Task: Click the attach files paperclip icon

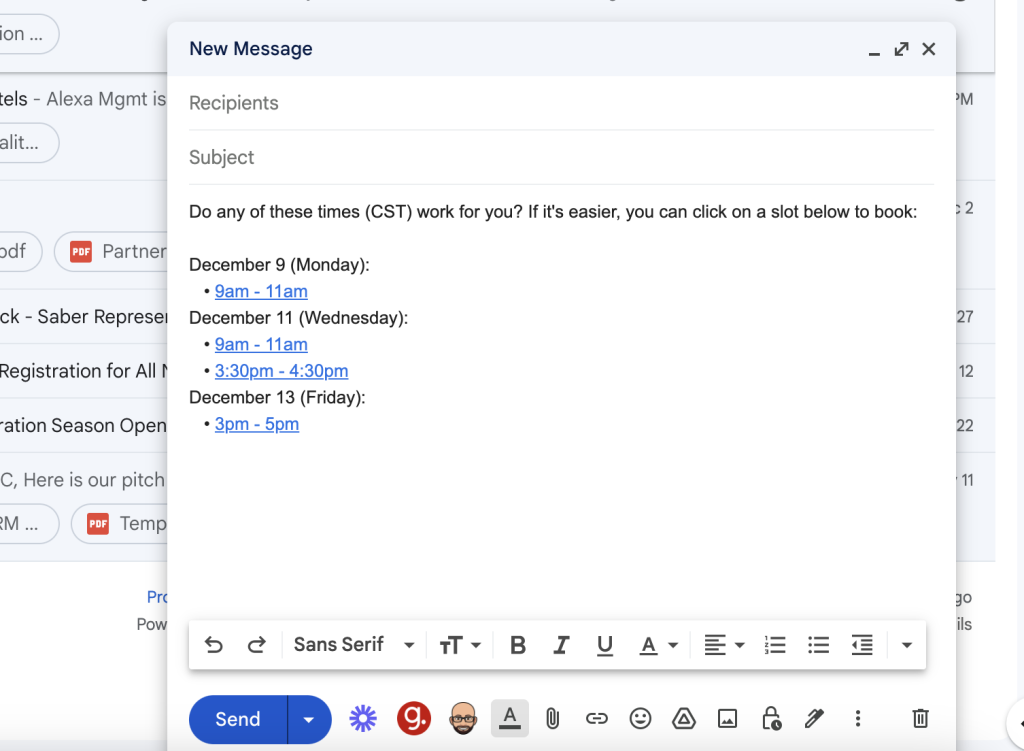Action: [552, 718]
